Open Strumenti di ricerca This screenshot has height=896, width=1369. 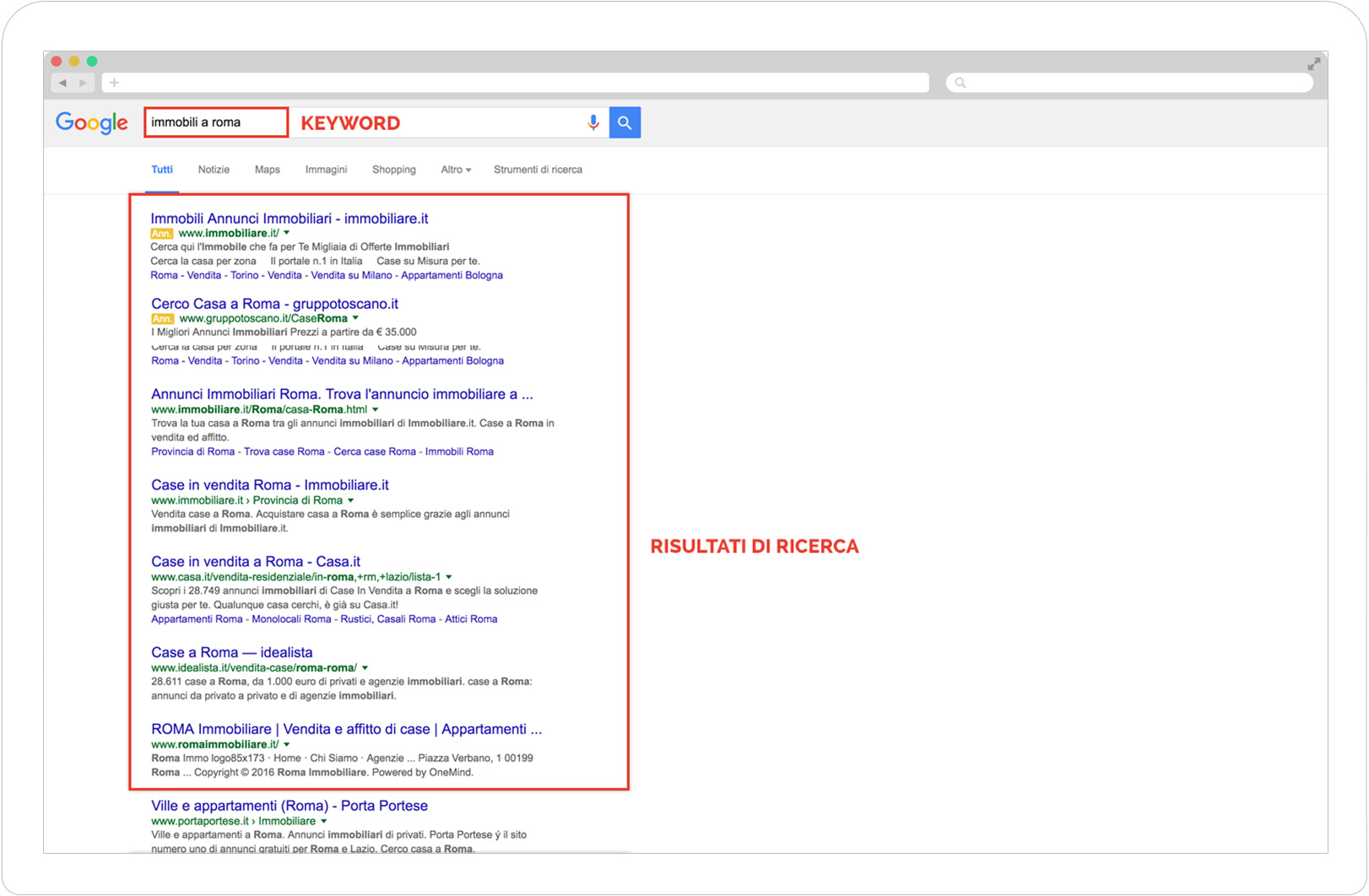click(538, 170)
